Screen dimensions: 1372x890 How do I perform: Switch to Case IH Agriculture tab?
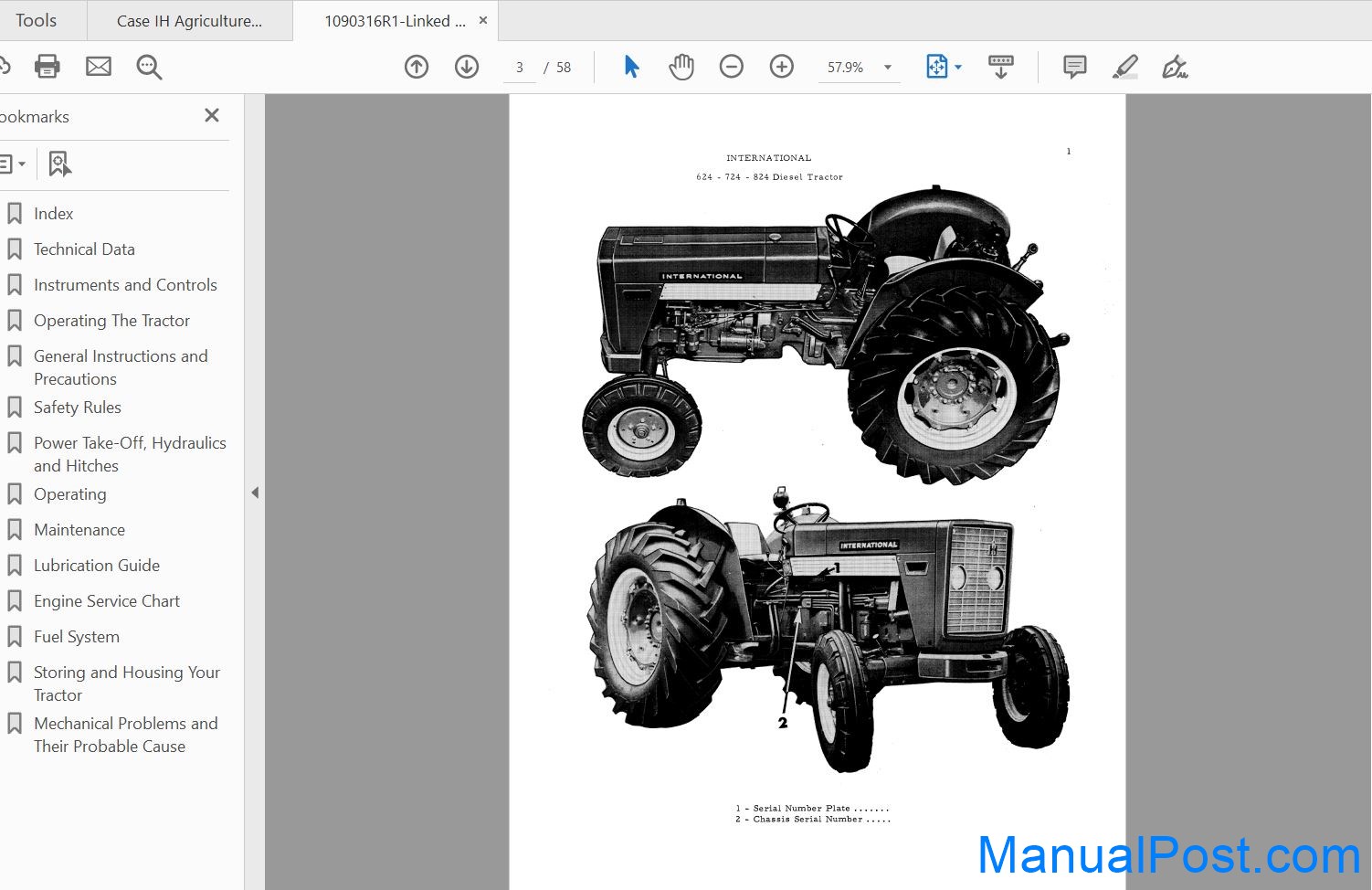(190, 21)
